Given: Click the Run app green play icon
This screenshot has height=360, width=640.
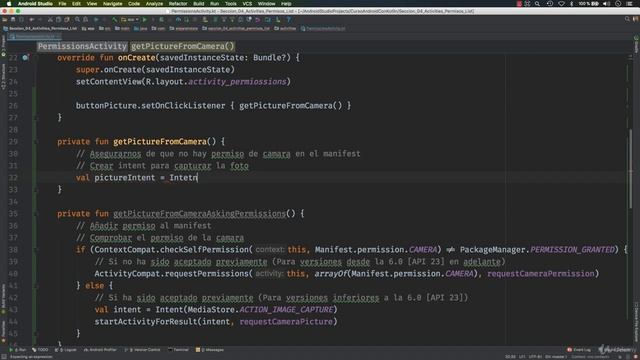Looking at the screenshot, I should click(x=144, y=19).
